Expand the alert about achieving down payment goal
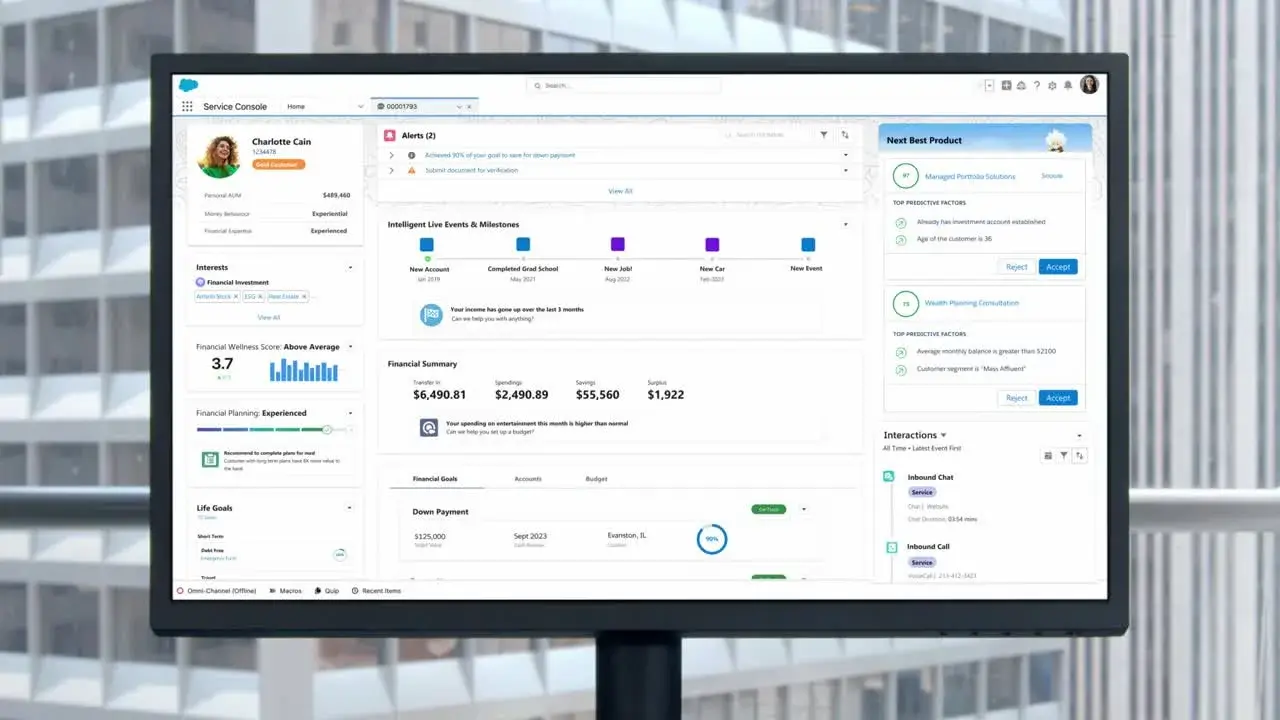1280x720 pixels. [x=391, y=156]
